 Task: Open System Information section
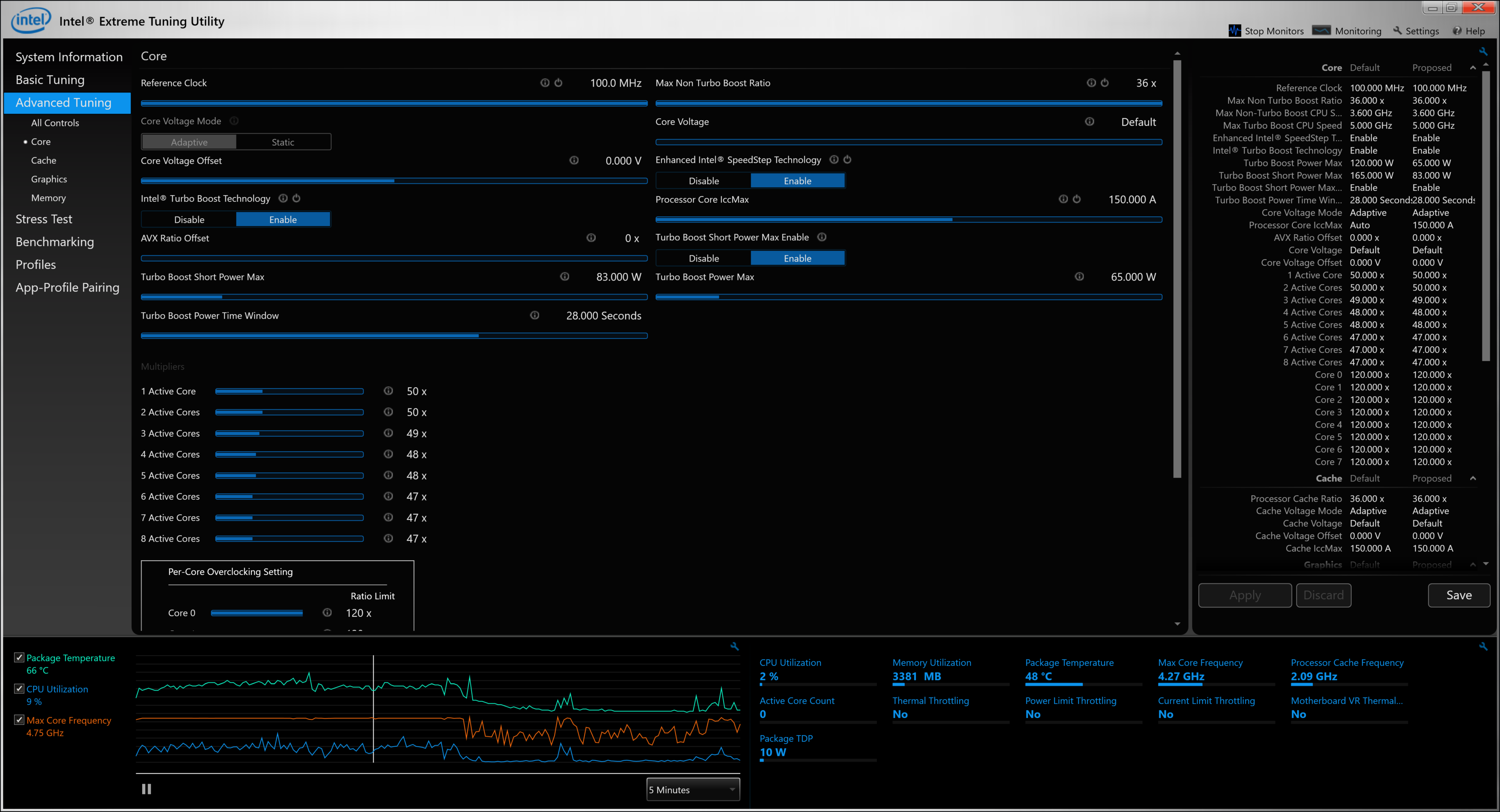[69, 57]
